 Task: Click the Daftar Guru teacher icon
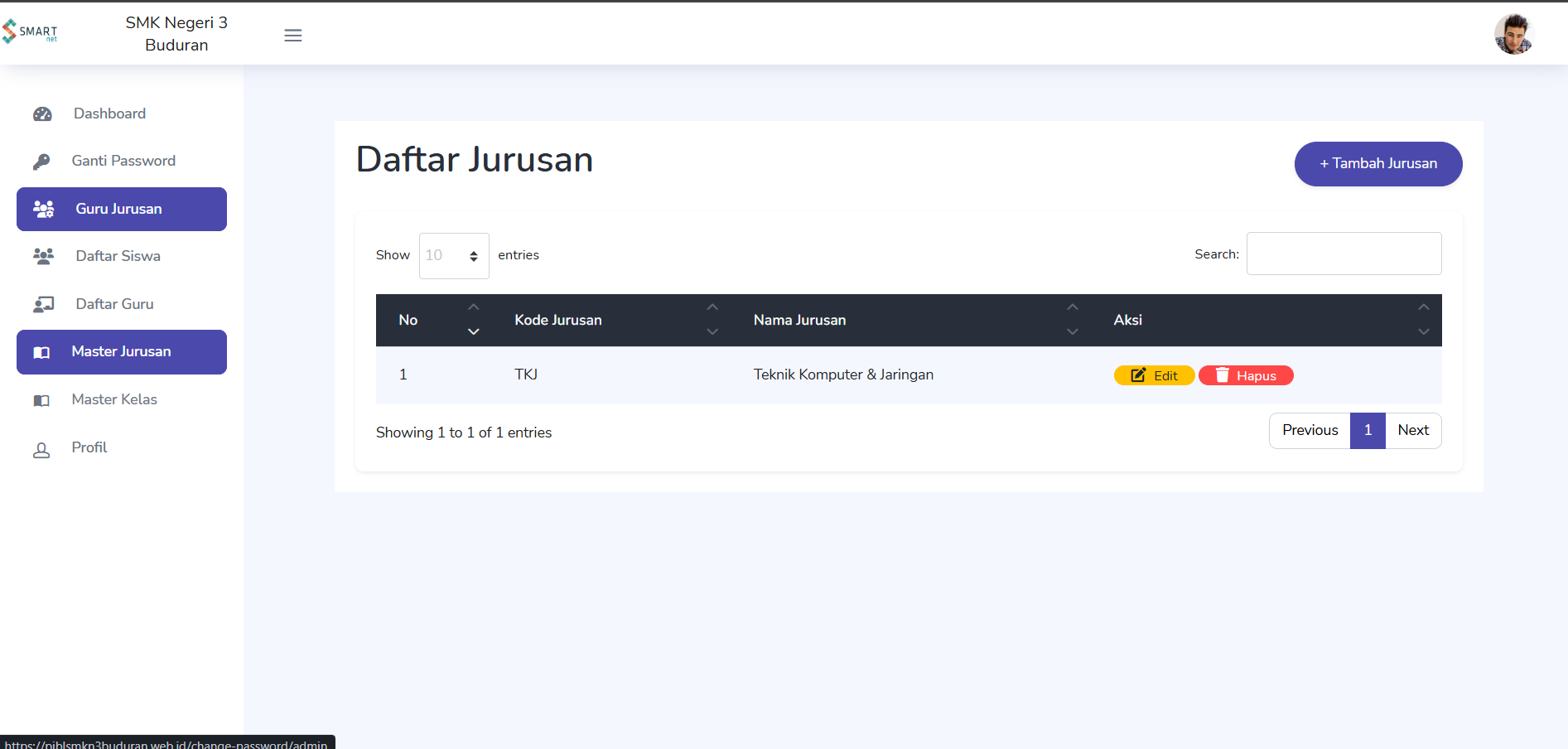pos(44,305)
